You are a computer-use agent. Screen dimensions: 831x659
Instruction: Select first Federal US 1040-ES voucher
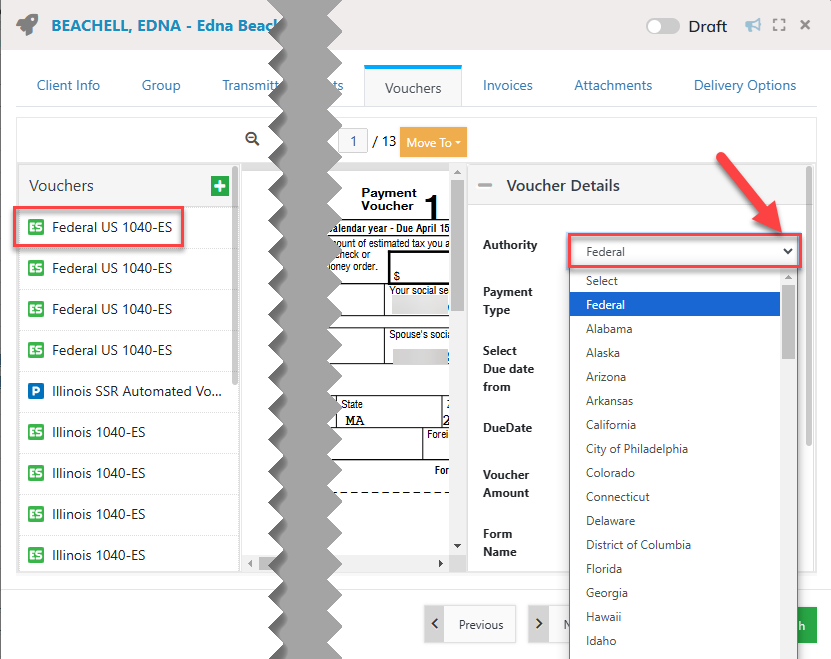pos(111,227)
